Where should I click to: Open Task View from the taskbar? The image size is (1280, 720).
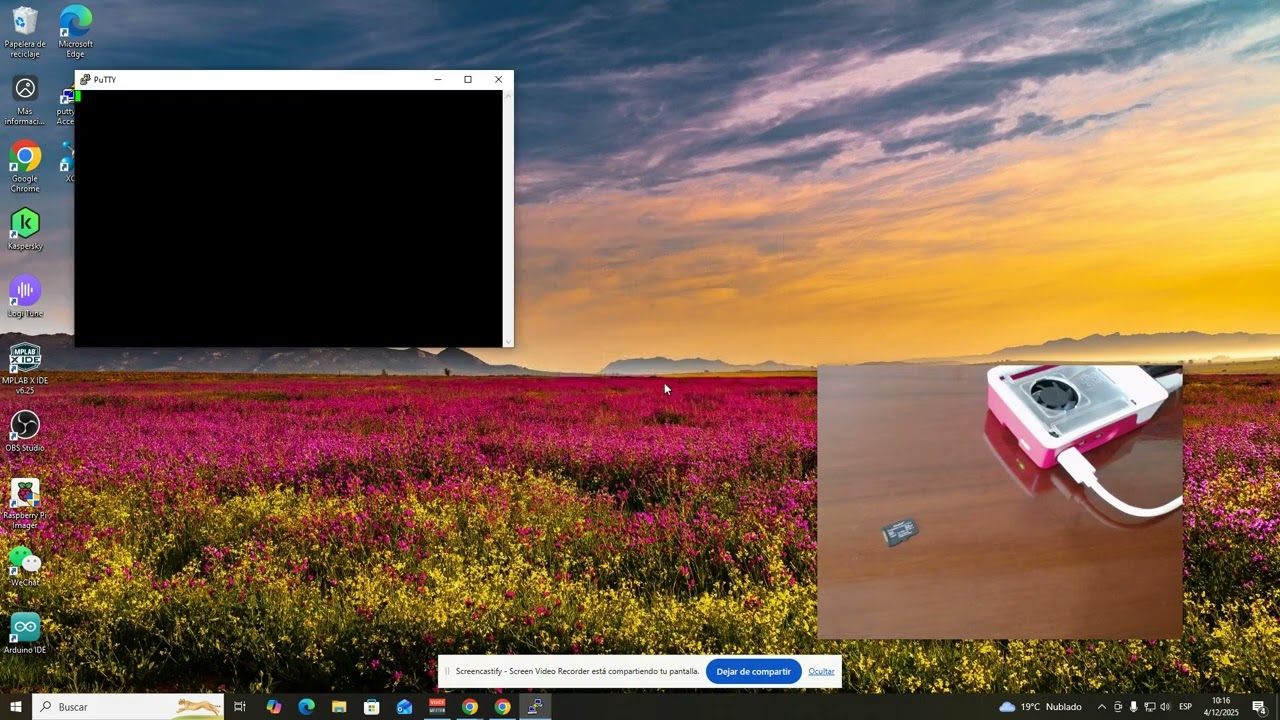point(240,707)
